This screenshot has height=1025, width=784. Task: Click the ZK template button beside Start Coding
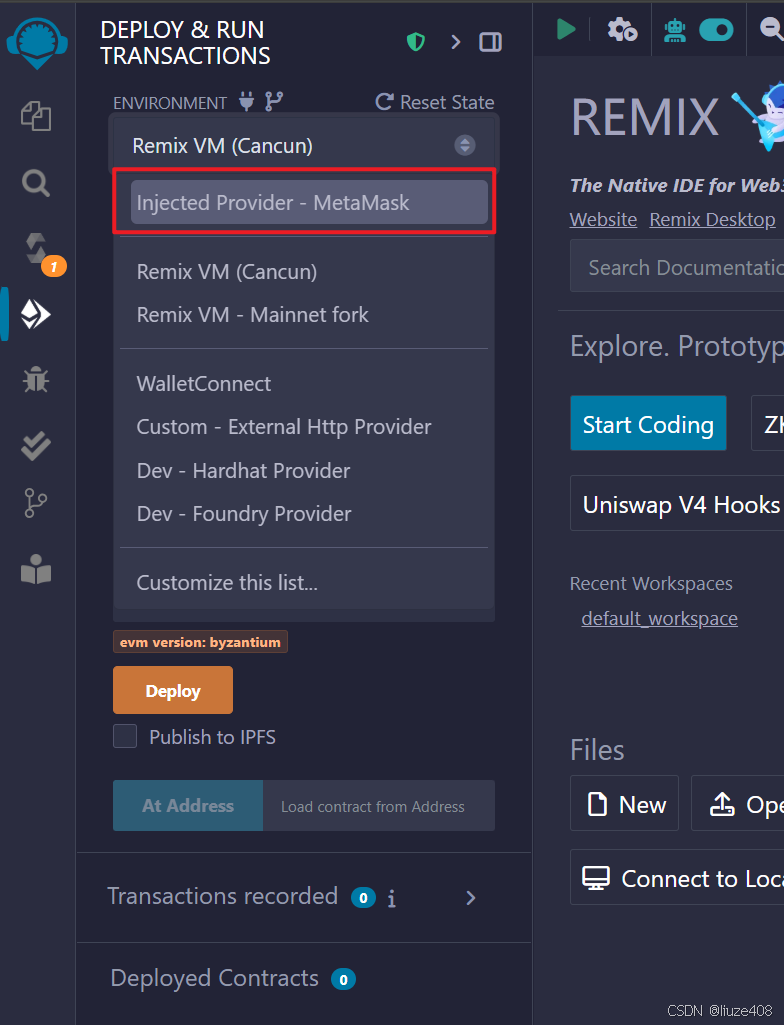768,424
